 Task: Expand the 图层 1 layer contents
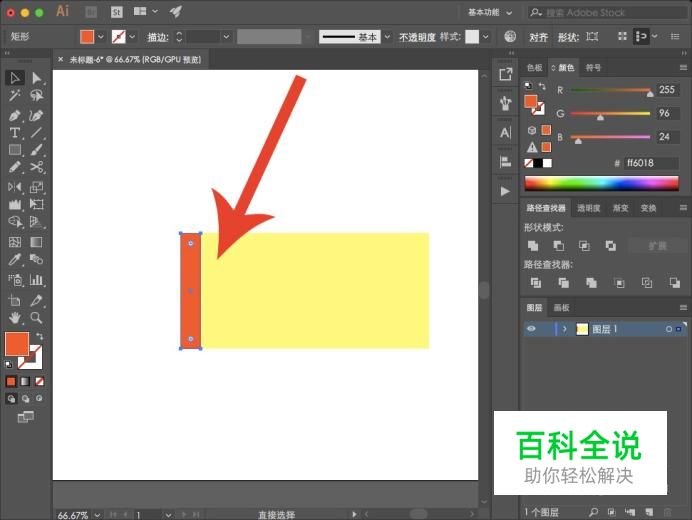pos(565,329)
